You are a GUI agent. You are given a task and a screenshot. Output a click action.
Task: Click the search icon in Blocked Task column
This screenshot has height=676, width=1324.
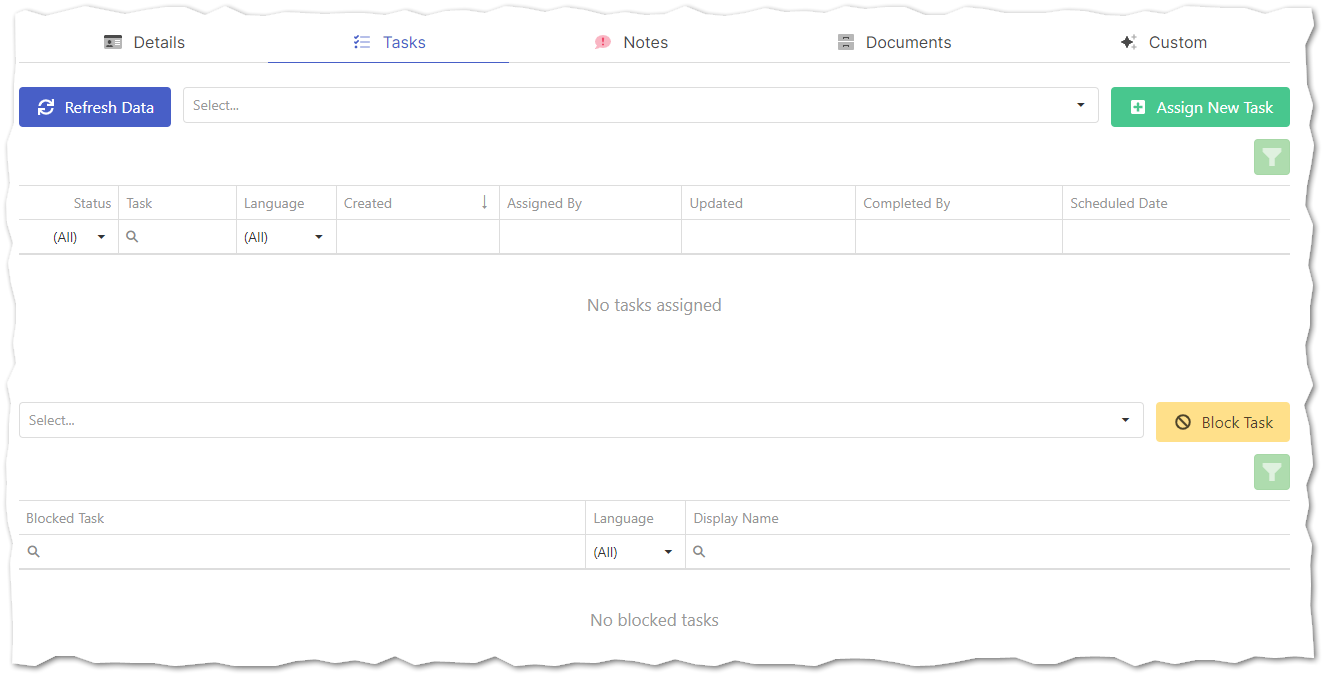point(33,551)
